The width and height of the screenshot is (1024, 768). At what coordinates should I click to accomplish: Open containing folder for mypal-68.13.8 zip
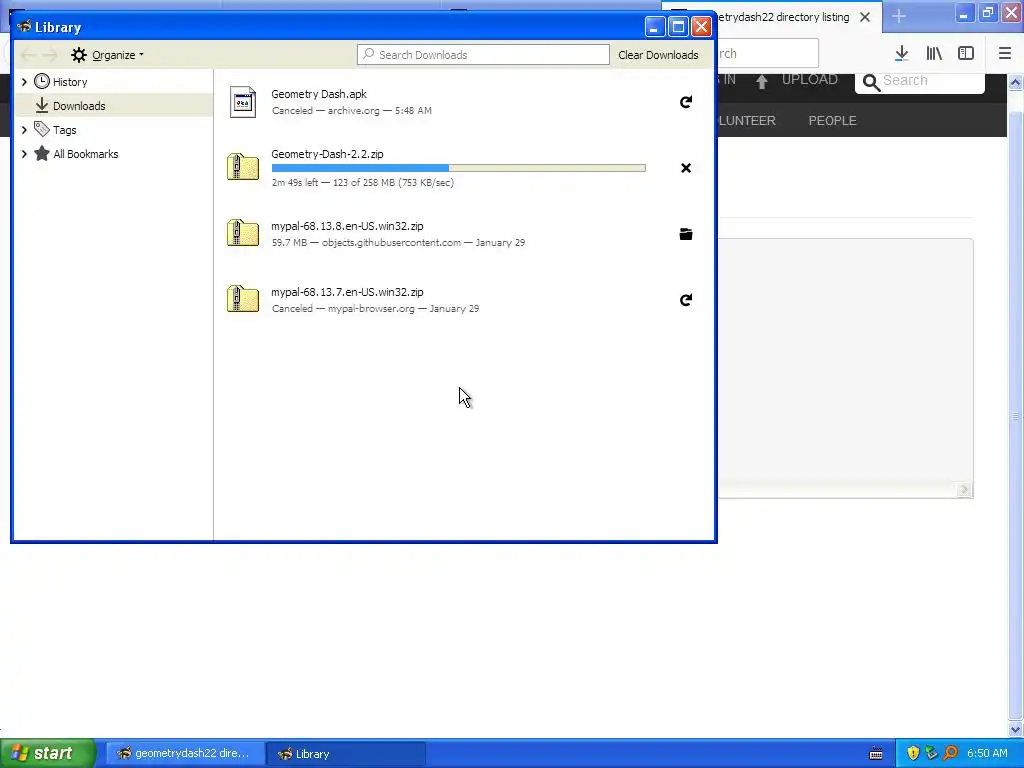point(686,234)
